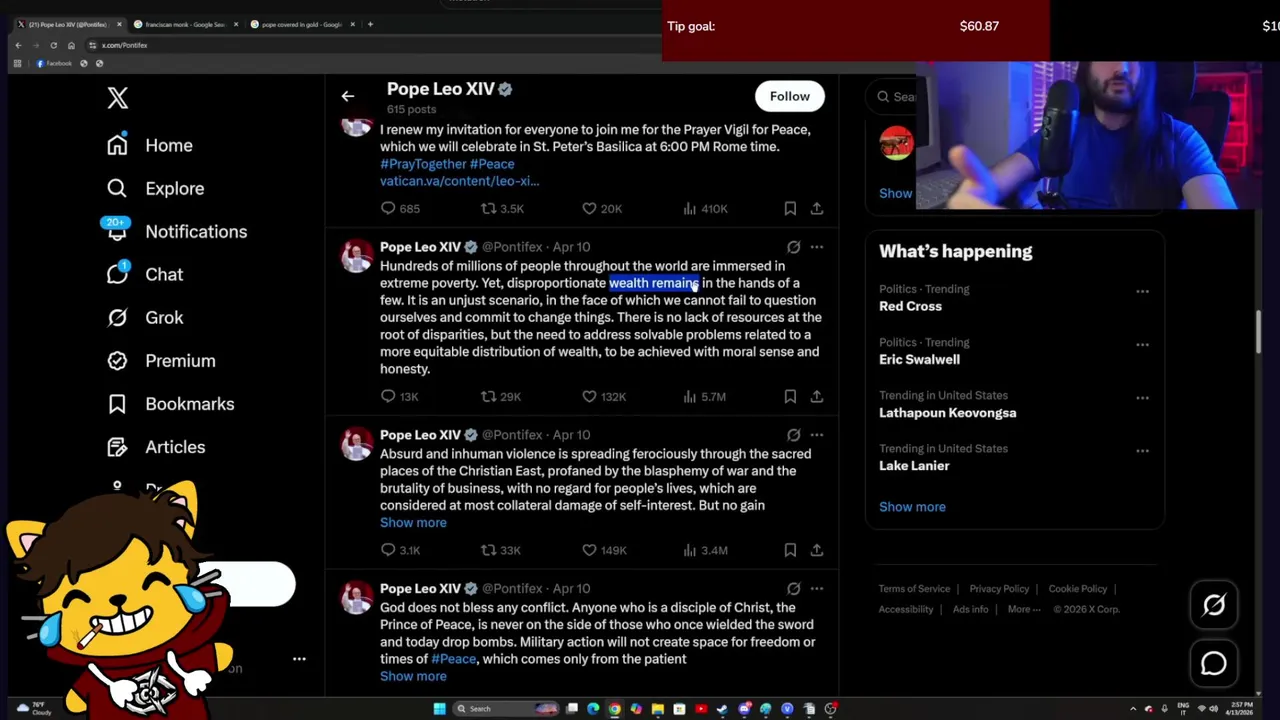Open @Pontifex handle on extreme poverty post
Viewport: 1280px width, 720px height.
point(512,246)
